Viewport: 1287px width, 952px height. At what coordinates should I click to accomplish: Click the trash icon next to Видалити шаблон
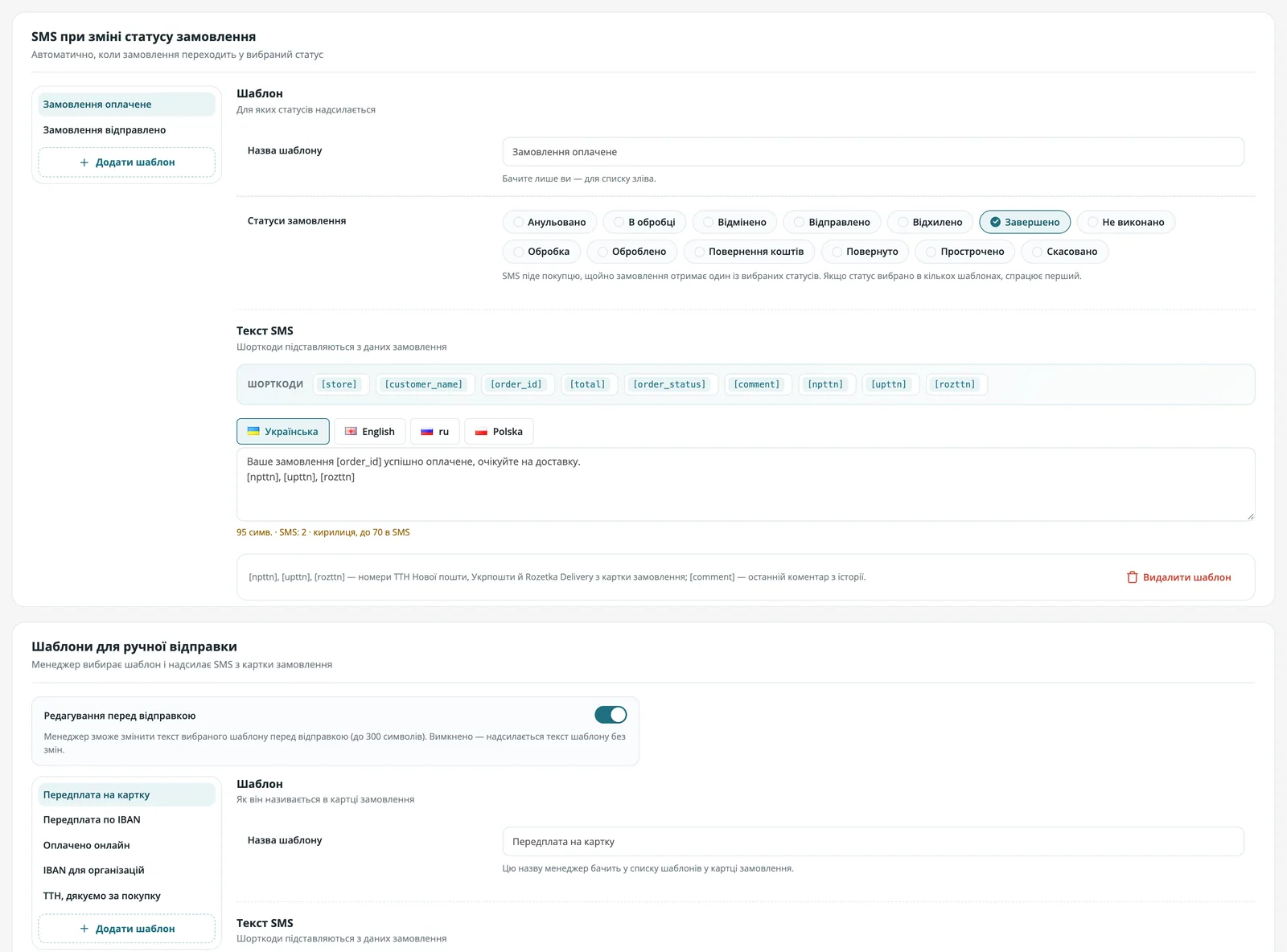(1132, 577)
